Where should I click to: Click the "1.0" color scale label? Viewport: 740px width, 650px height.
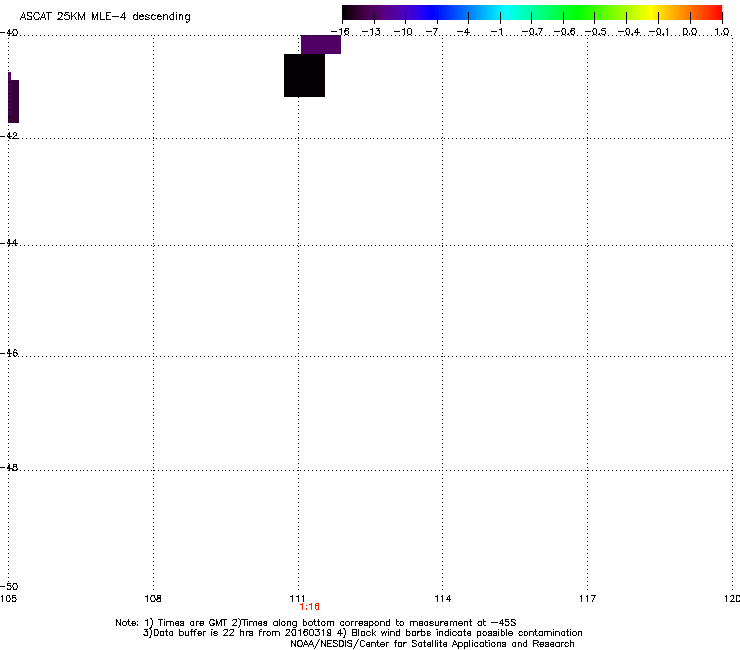pyautogui.click(x=722, y=32)
